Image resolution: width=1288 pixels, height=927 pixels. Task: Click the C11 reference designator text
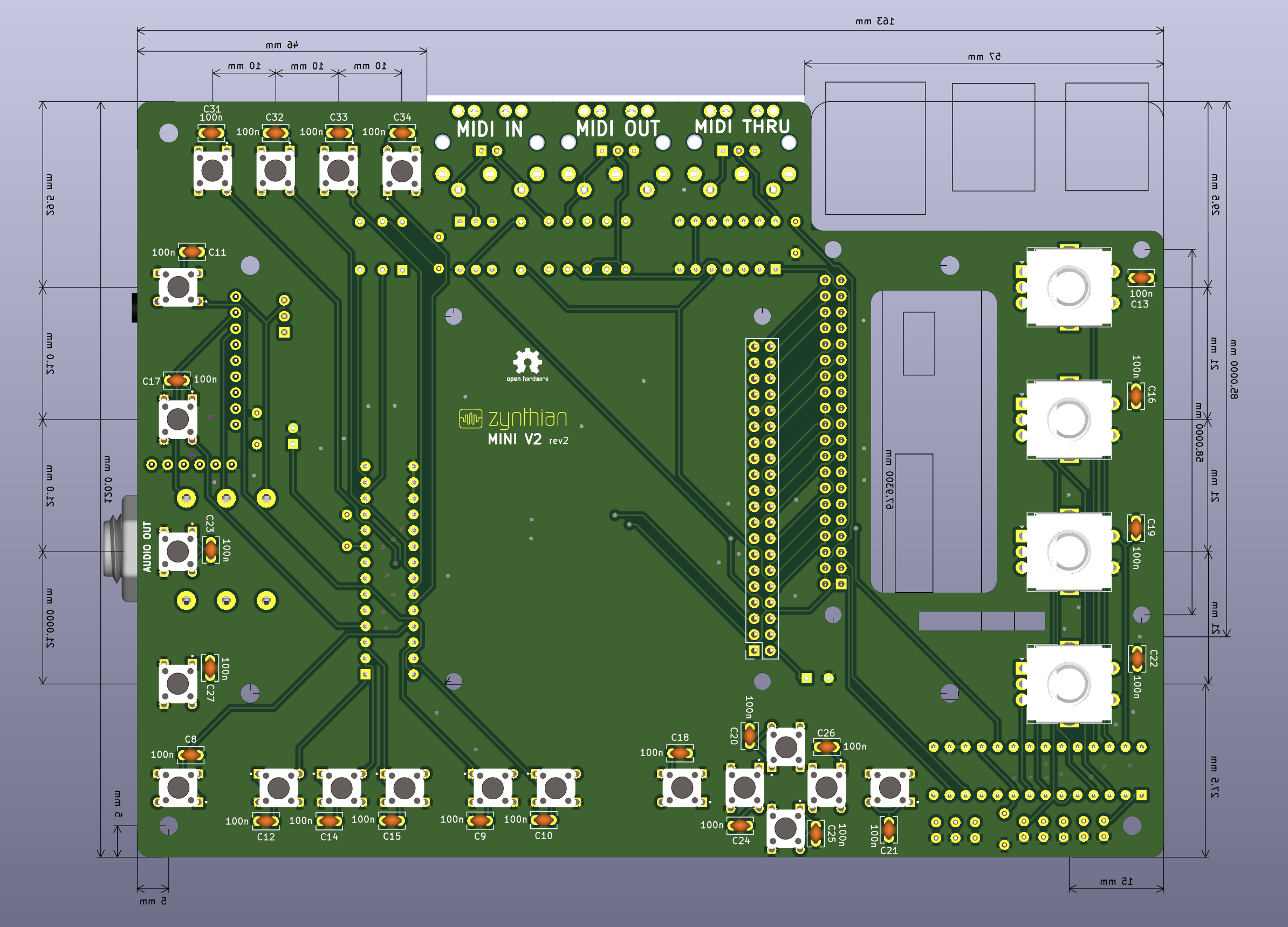[x=217, y=252]
